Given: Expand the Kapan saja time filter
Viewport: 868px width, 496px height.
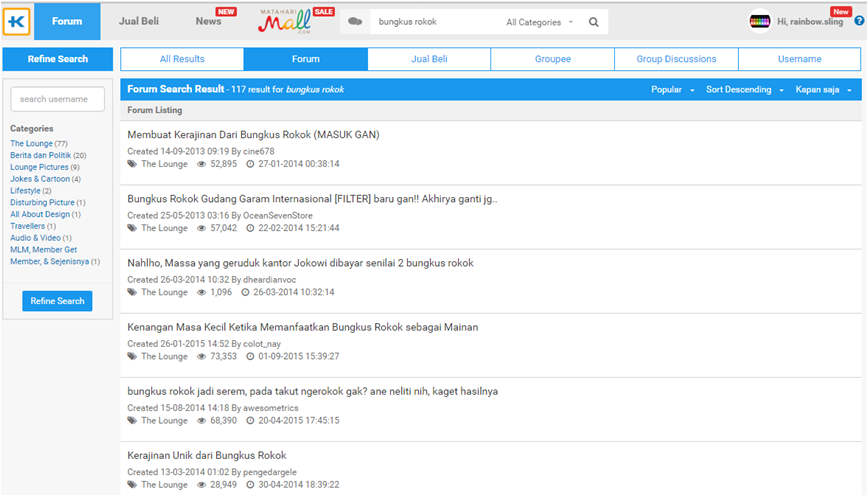Looking at the screenshot, I should point(823,90).
